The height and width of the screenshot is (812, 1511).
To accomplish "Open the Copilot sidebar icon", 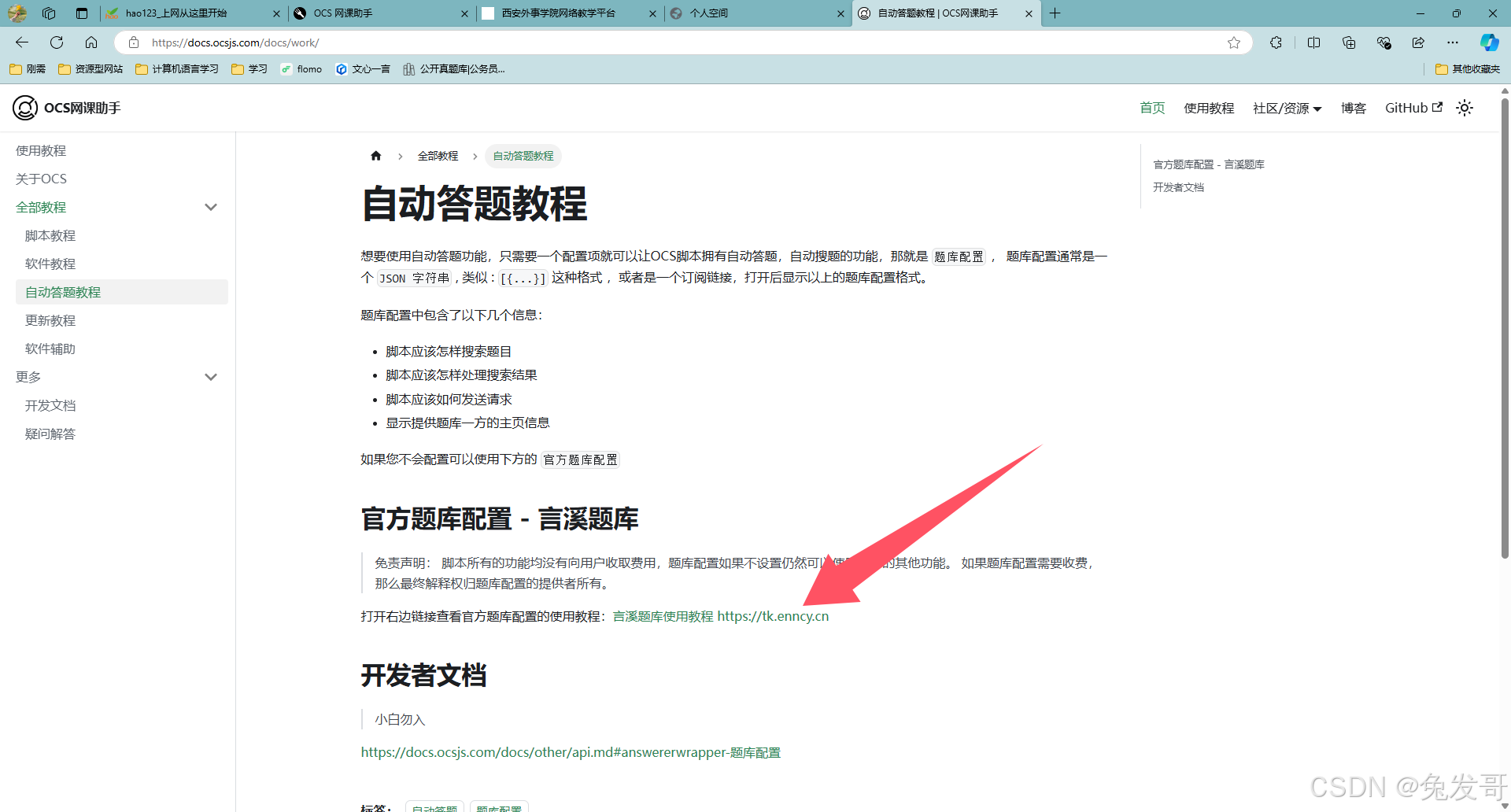I will 1489,42.
